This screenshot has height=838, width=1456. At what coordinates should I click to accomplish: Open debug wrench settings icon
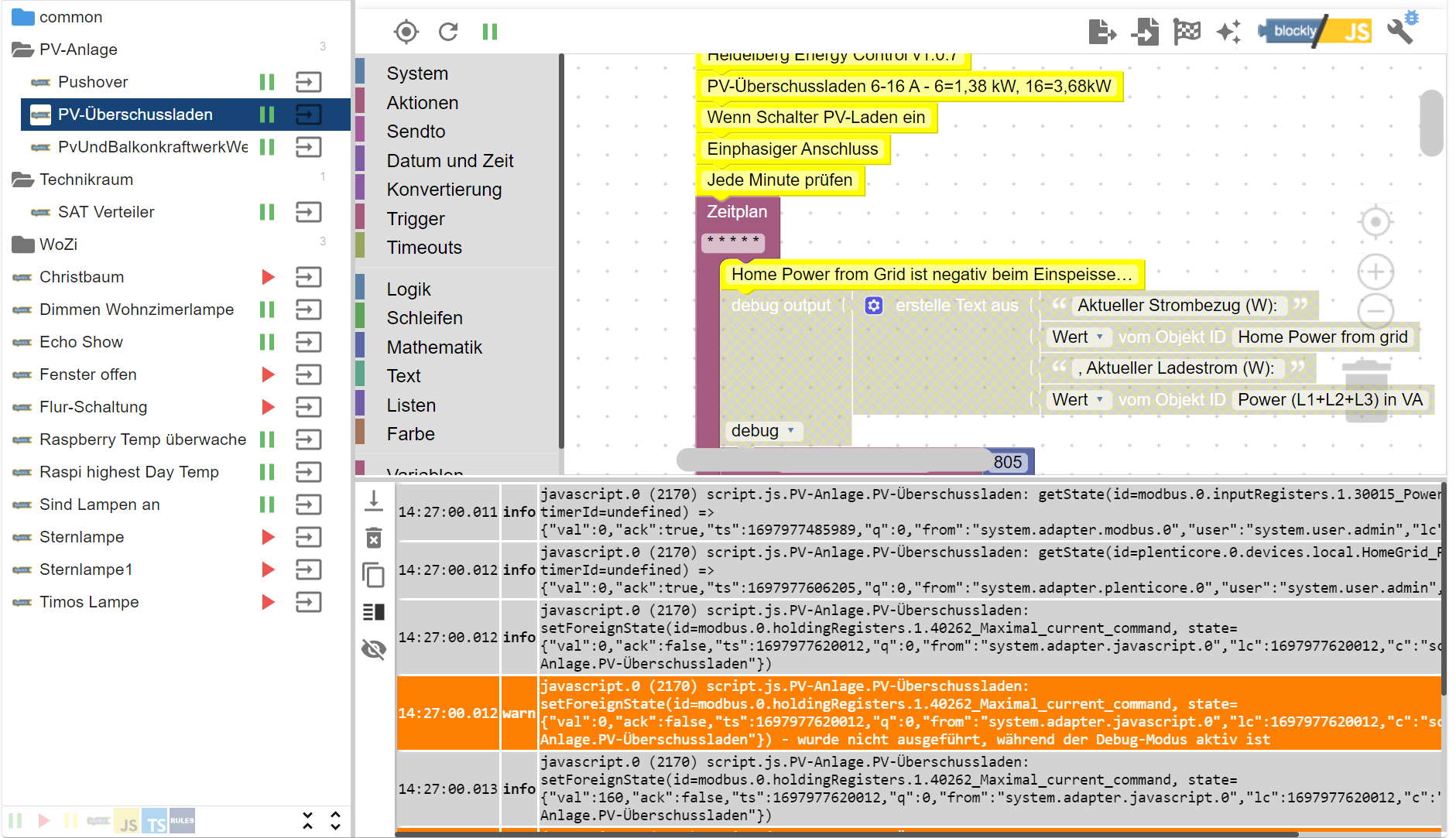tap(1402, 29)
